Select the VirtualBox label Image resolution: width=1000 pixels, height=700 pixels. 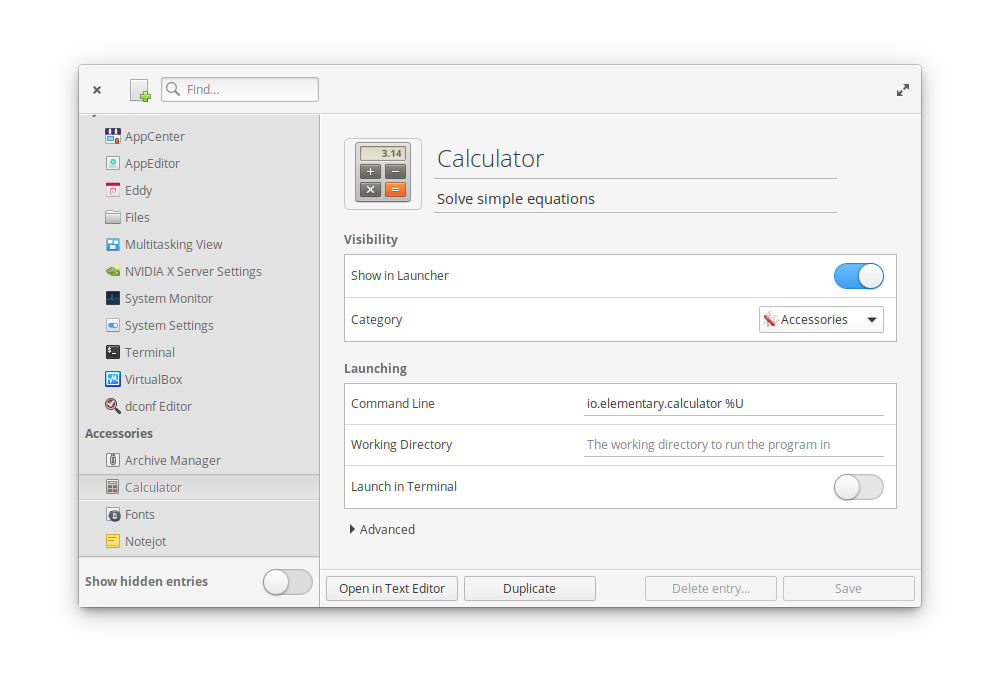click(x=154, y=379)
